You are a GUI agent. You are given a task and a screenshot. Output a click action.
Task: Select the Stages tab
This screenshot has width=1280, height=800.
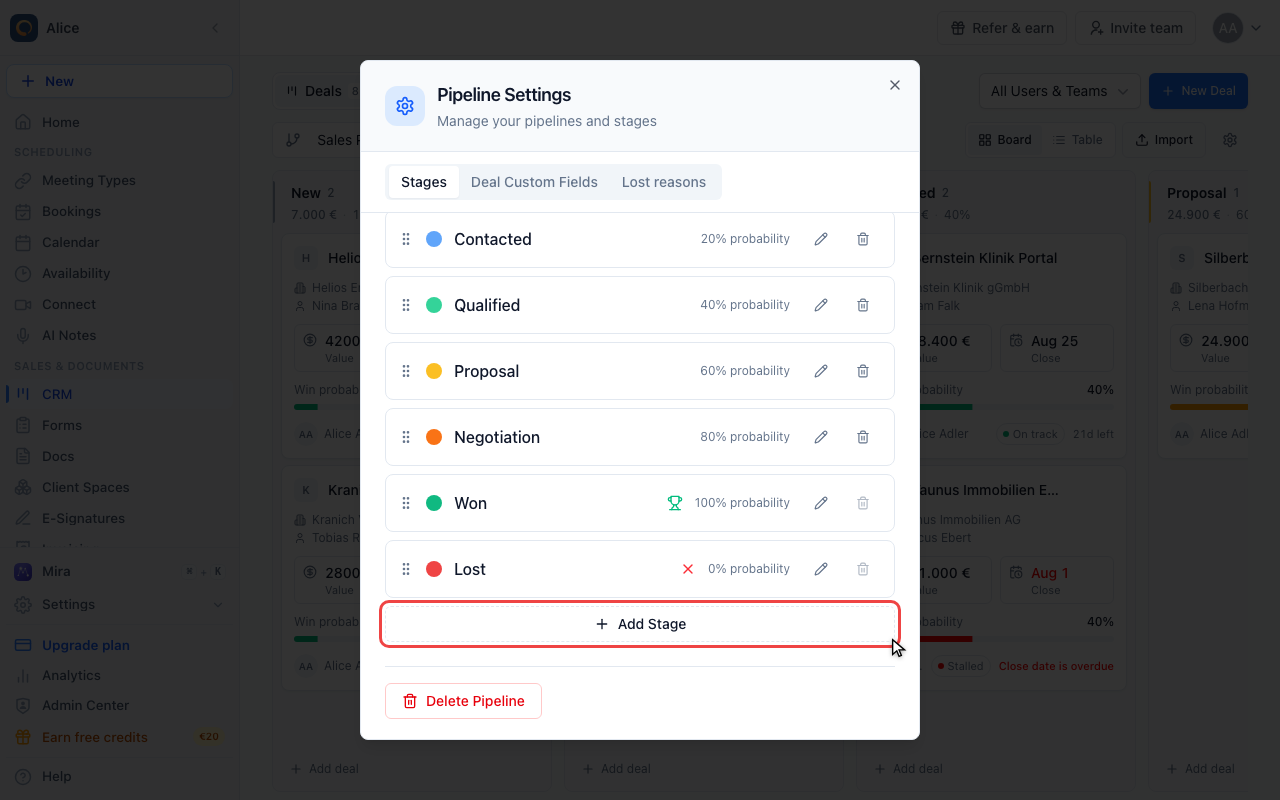click(x=424, y=182)
